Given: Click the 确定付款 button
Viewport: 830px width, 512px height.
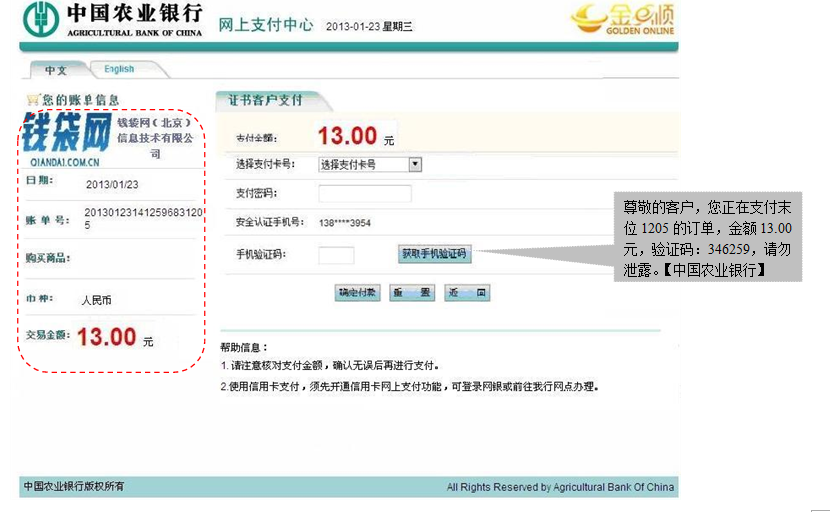Looking at the screenshot, I should [x=357, y=292].
